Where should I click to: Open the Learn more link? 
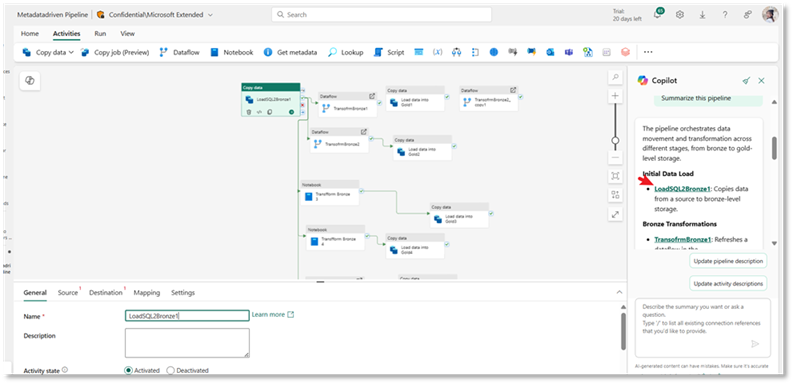(273, 315)
